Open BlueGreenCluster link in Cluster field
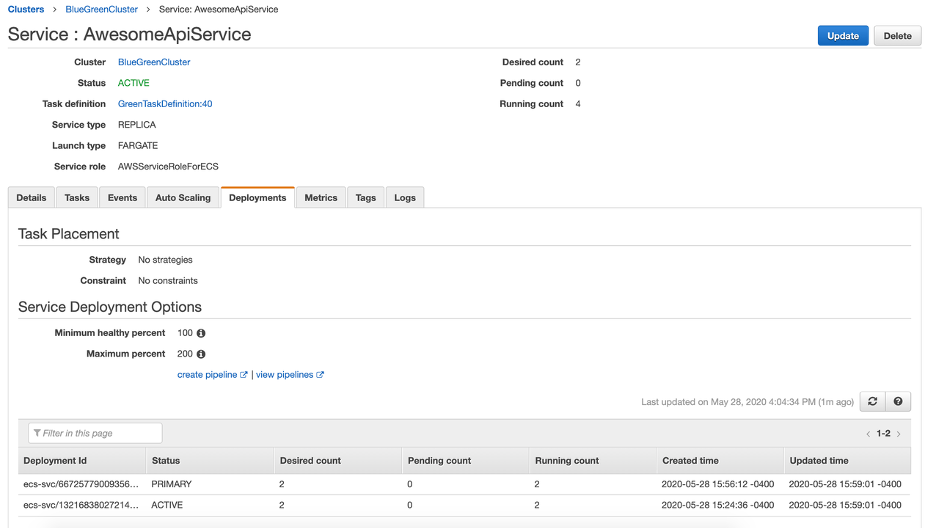Image resolution: width=936 pixels, height=528 pixels. 154,62
